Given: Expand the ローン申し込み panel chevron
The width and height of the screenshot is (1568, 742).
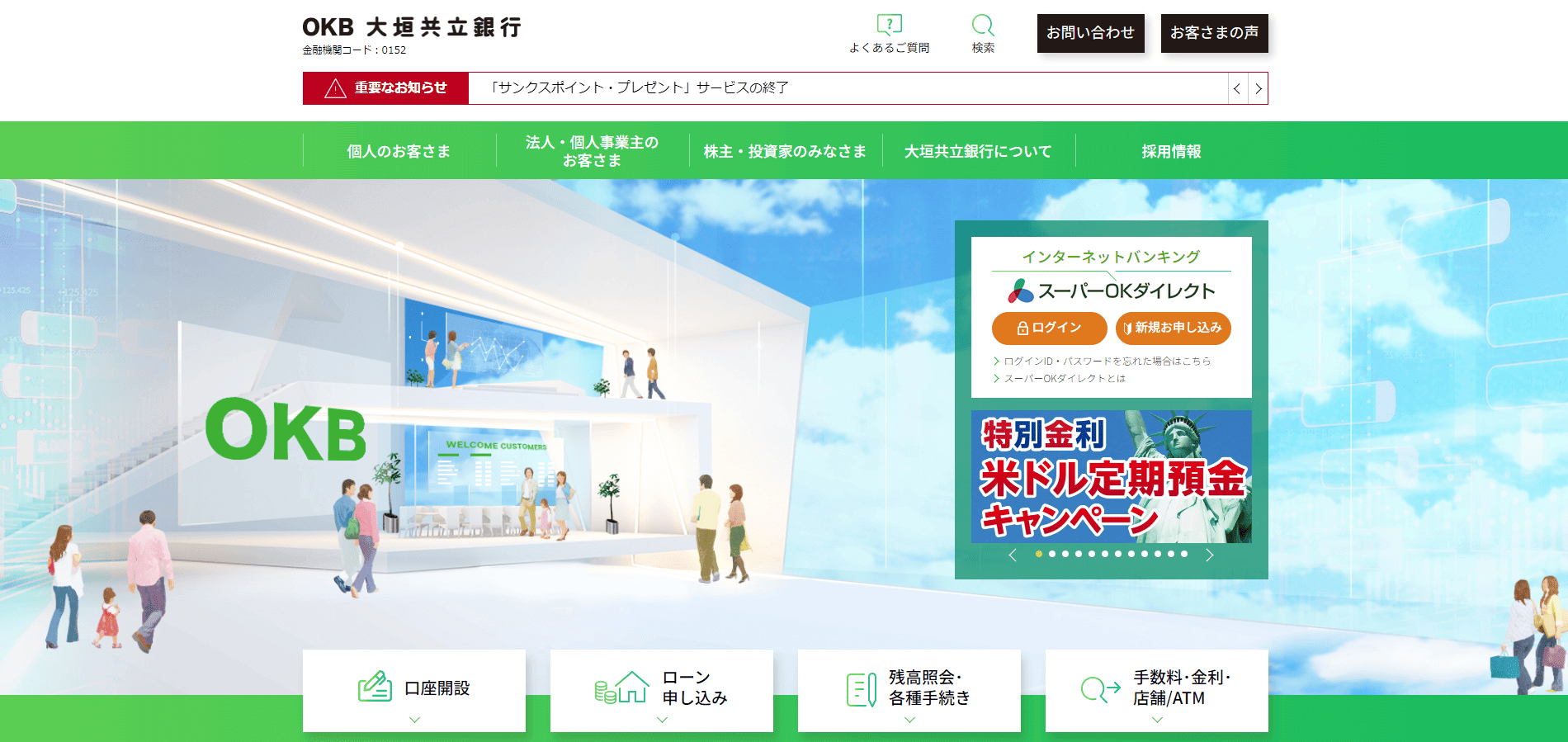Looking at the screenshot, I should [662, 720].
